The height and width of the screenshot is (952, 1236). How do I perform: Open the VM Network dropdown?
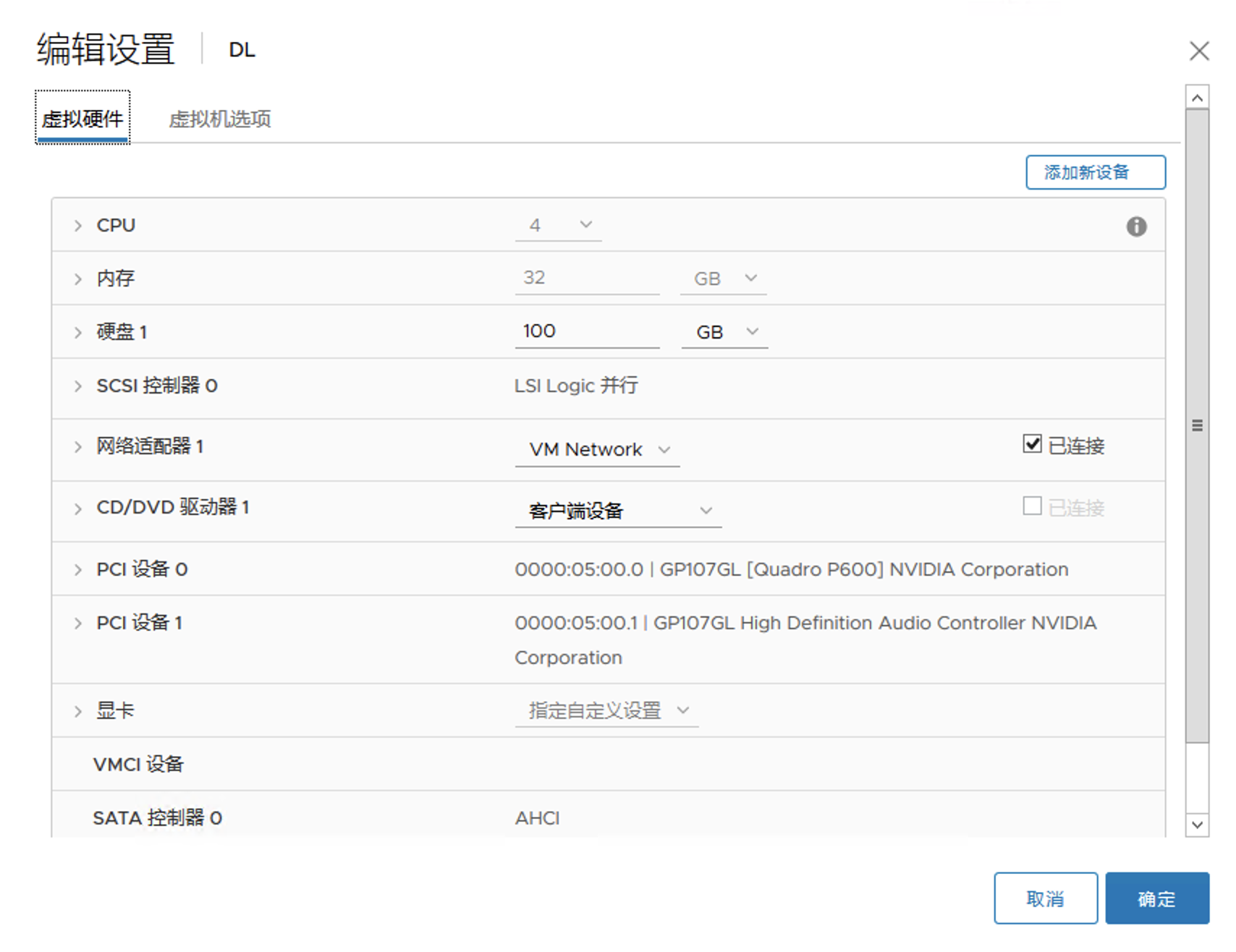(598, 450)
